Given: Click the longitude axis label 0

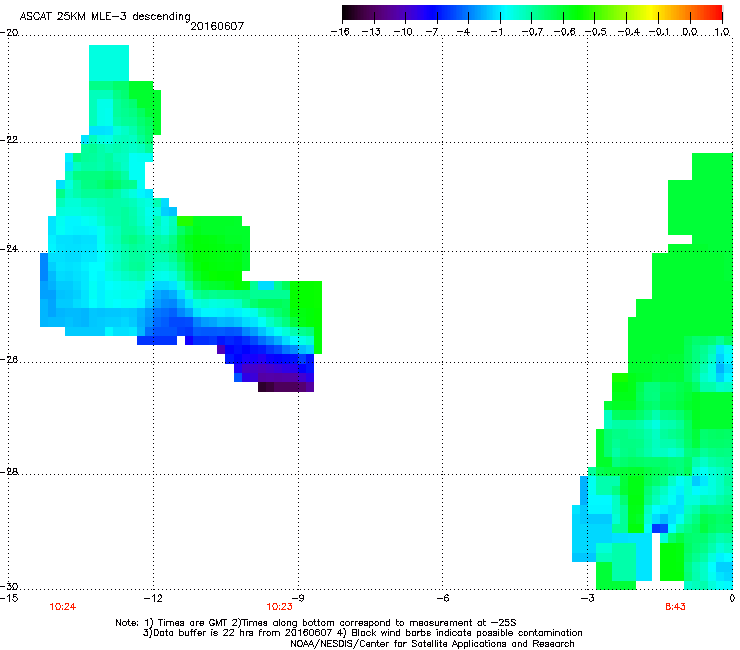Looking at the screenshot, I should [x=732, y=598].
